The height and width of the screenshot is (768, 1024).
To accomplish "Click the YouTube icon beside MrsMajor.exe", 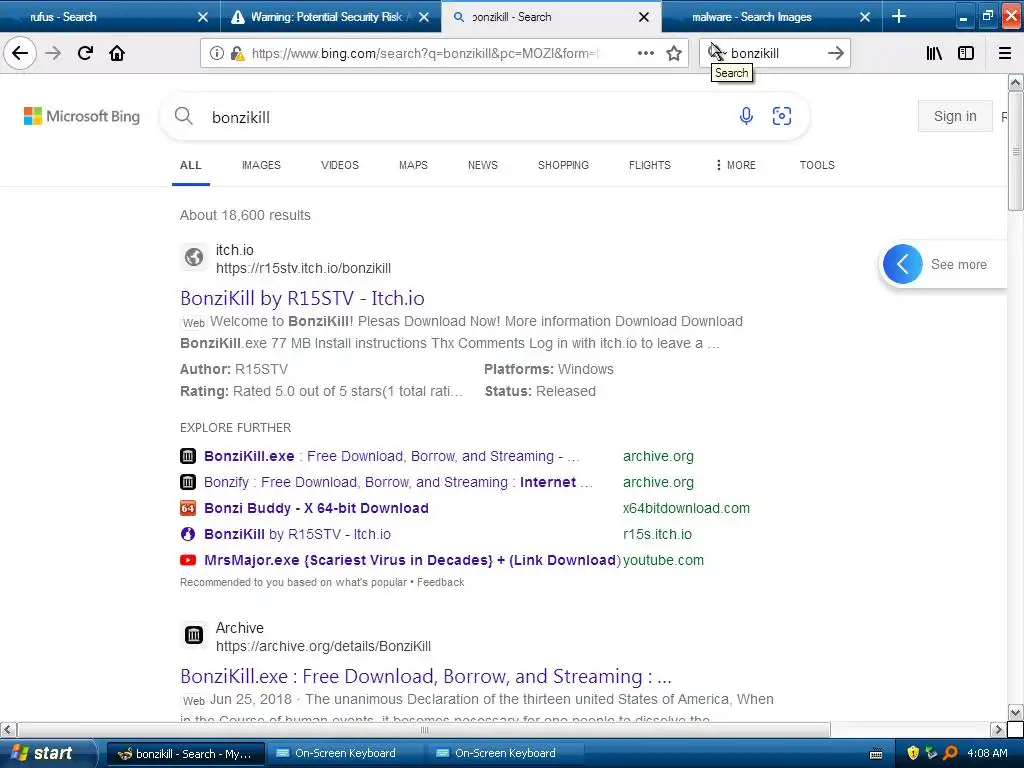I will pos(188,560).
